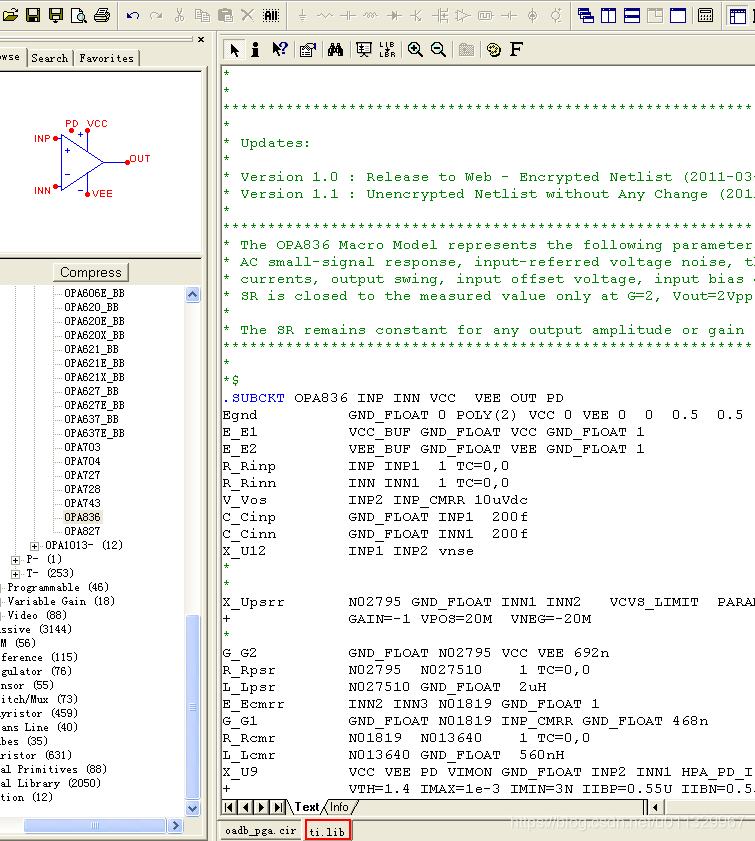The width and height of the screenshot is (755, 841).
Task: Select OPA836 in the component tree
Action: coord(82,517)
